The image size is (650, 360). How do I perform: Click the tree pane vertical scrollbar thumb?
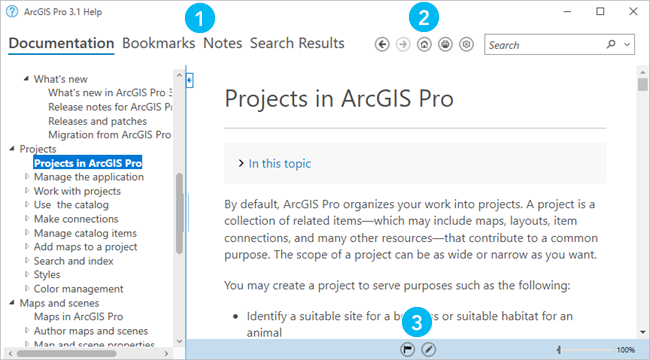(x=179, y=213)
